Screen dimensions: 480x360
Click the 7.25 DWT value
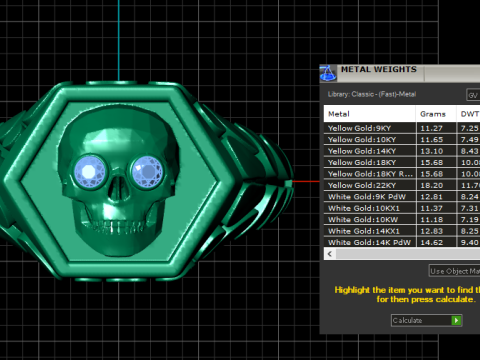coord(470,128)
